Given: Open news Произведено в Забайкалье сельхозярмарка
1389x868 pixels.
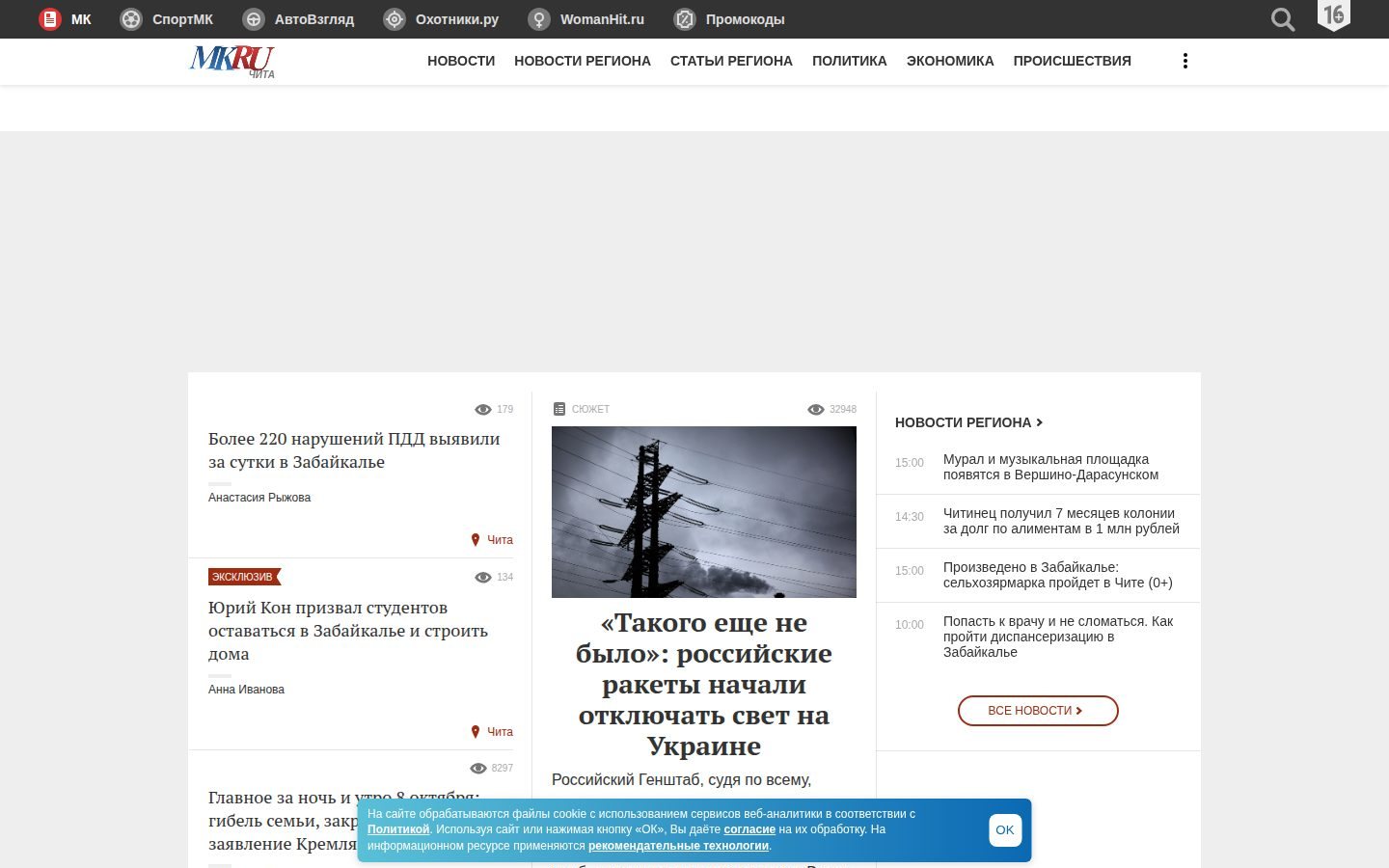Looking at the screenshot, I should coord(1058,575).
